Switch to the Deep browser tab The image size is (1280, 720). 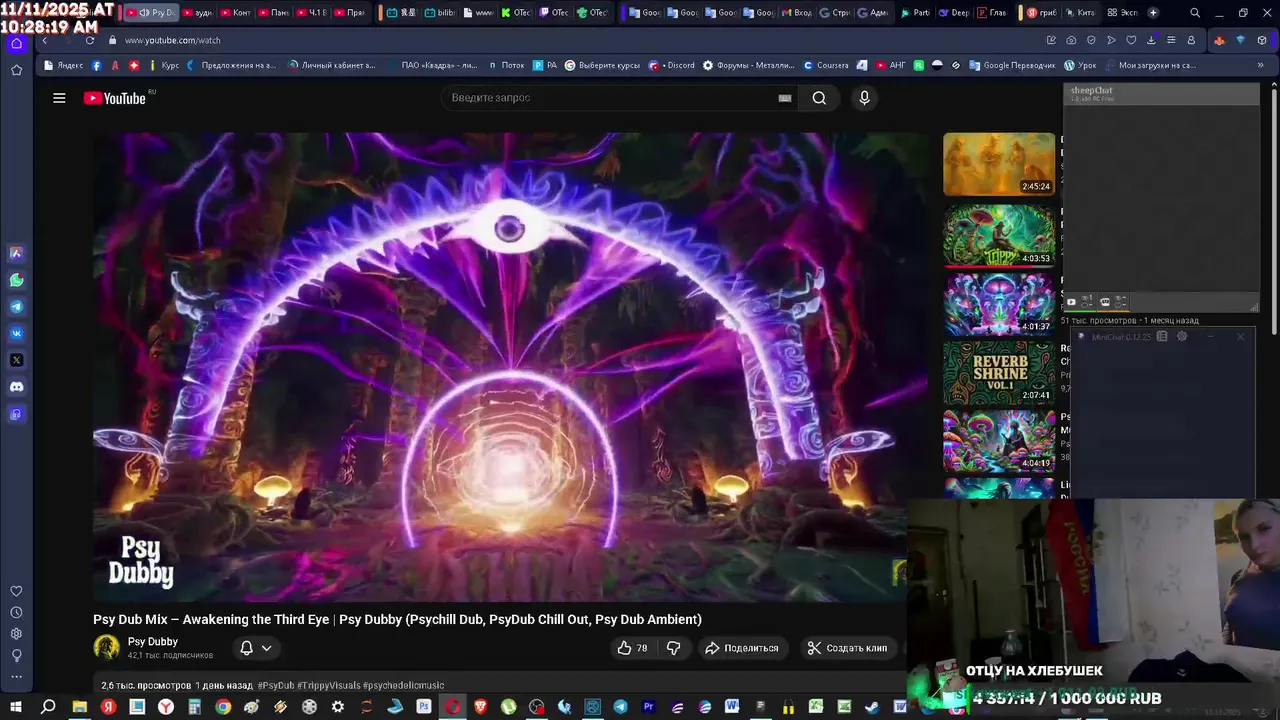point(952,13)
